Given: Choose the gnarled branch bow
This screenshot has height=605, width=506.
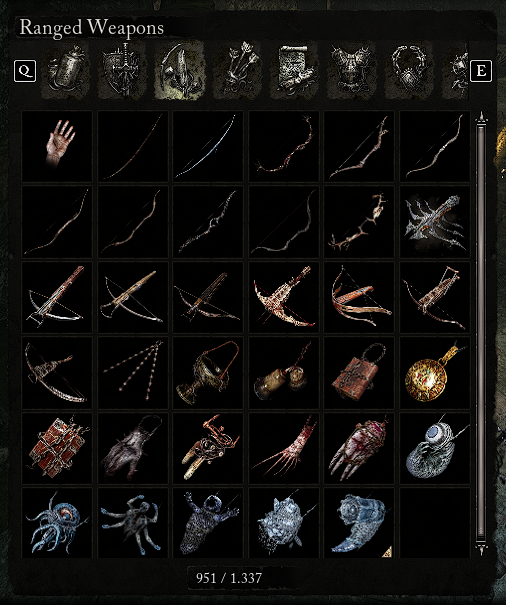Looking at the screenshot, I should (x=359, y=222).
